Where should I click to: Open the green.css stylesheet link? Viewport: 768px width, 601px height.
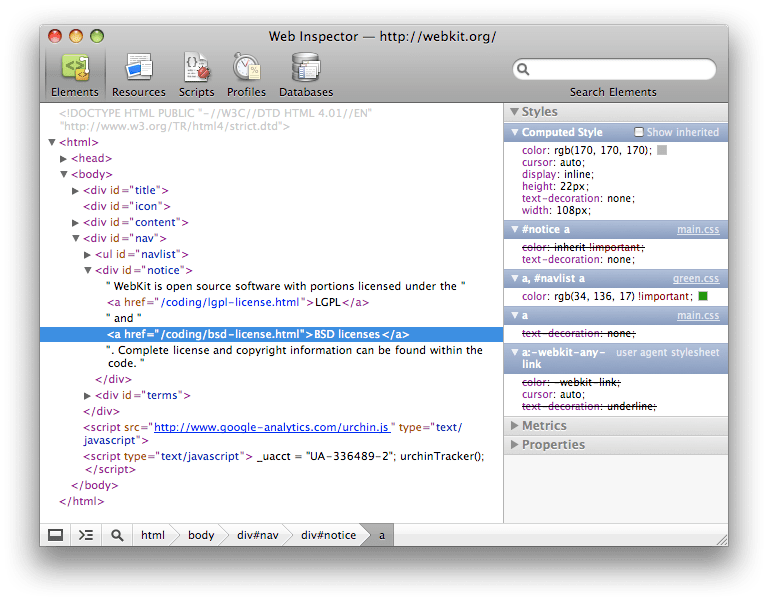pos(696,278)
